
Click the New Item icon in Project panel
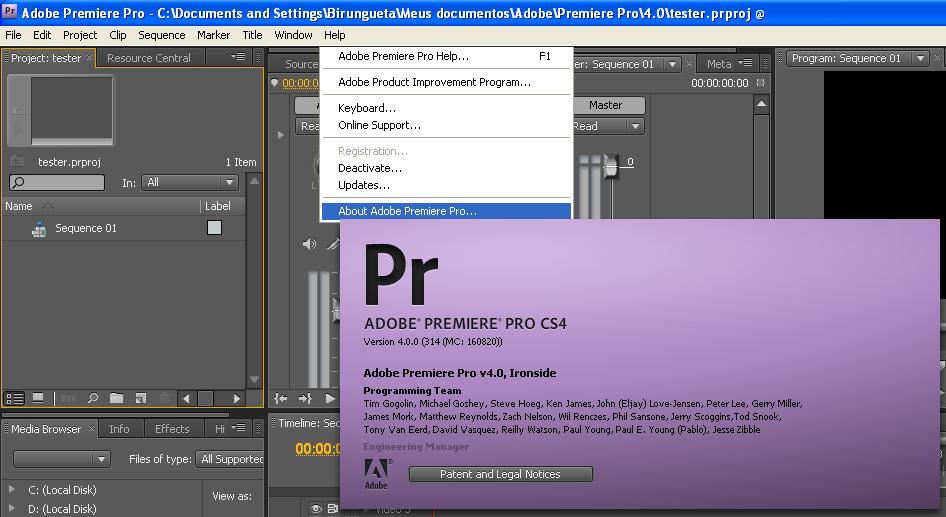tap(141, 398)
